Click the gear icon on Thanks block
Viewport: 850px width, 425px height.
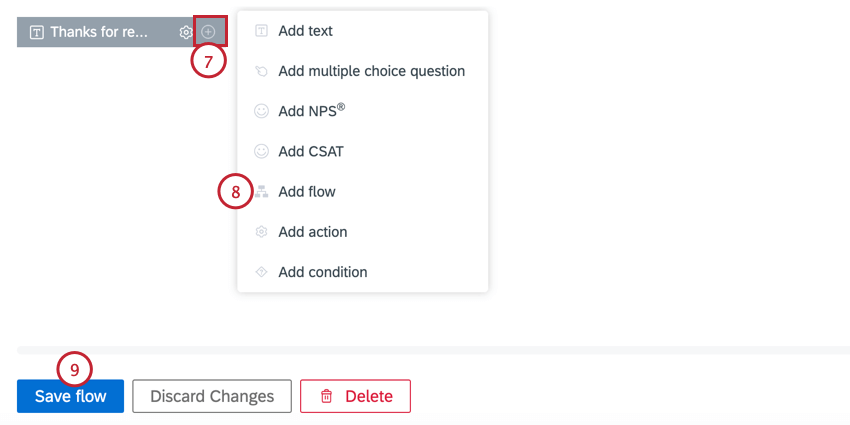tap(186, 32)
